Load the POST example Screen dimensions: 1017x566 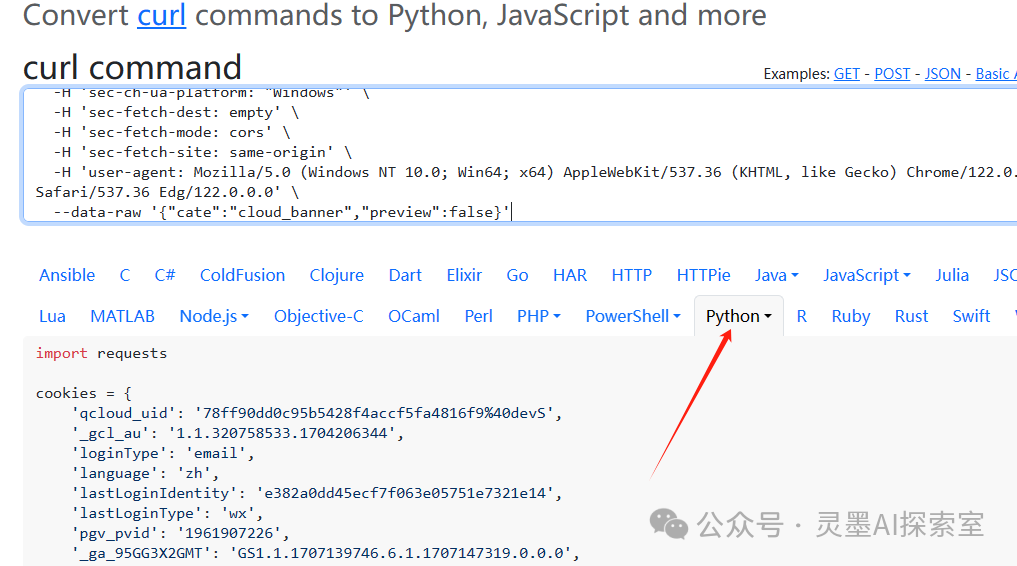[892, 74]
